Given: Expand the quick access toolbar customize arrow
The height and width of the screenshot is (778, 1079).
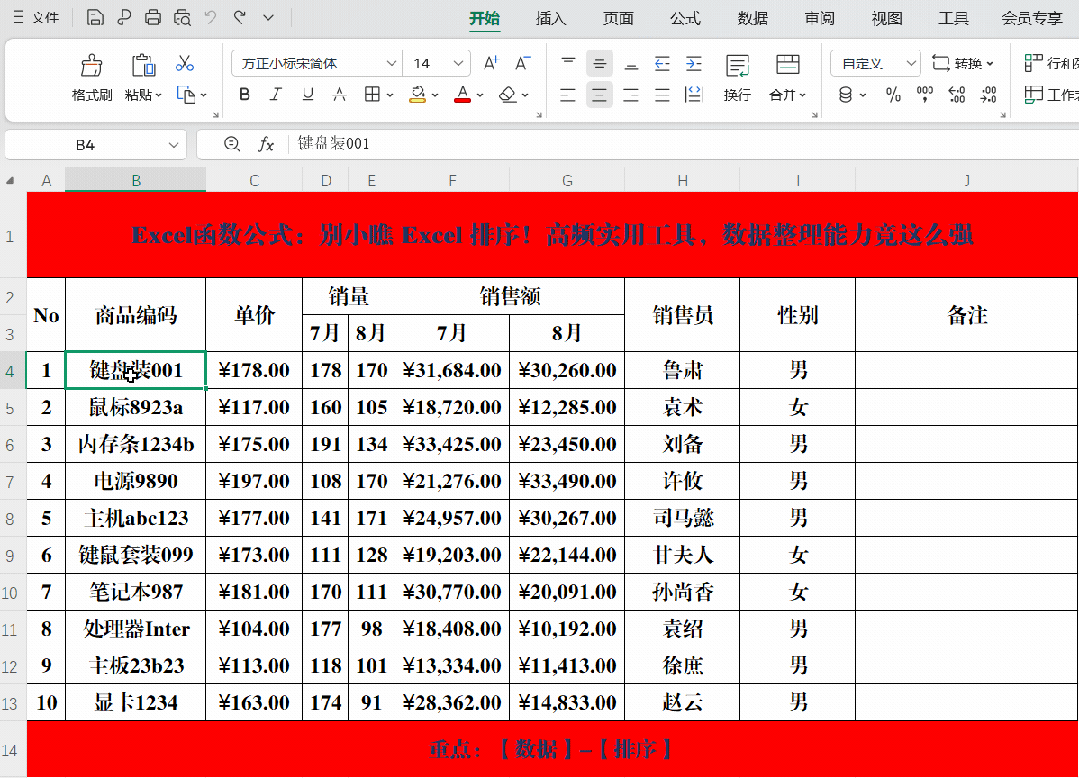Looking at the screenshot, I should [268, 17].
